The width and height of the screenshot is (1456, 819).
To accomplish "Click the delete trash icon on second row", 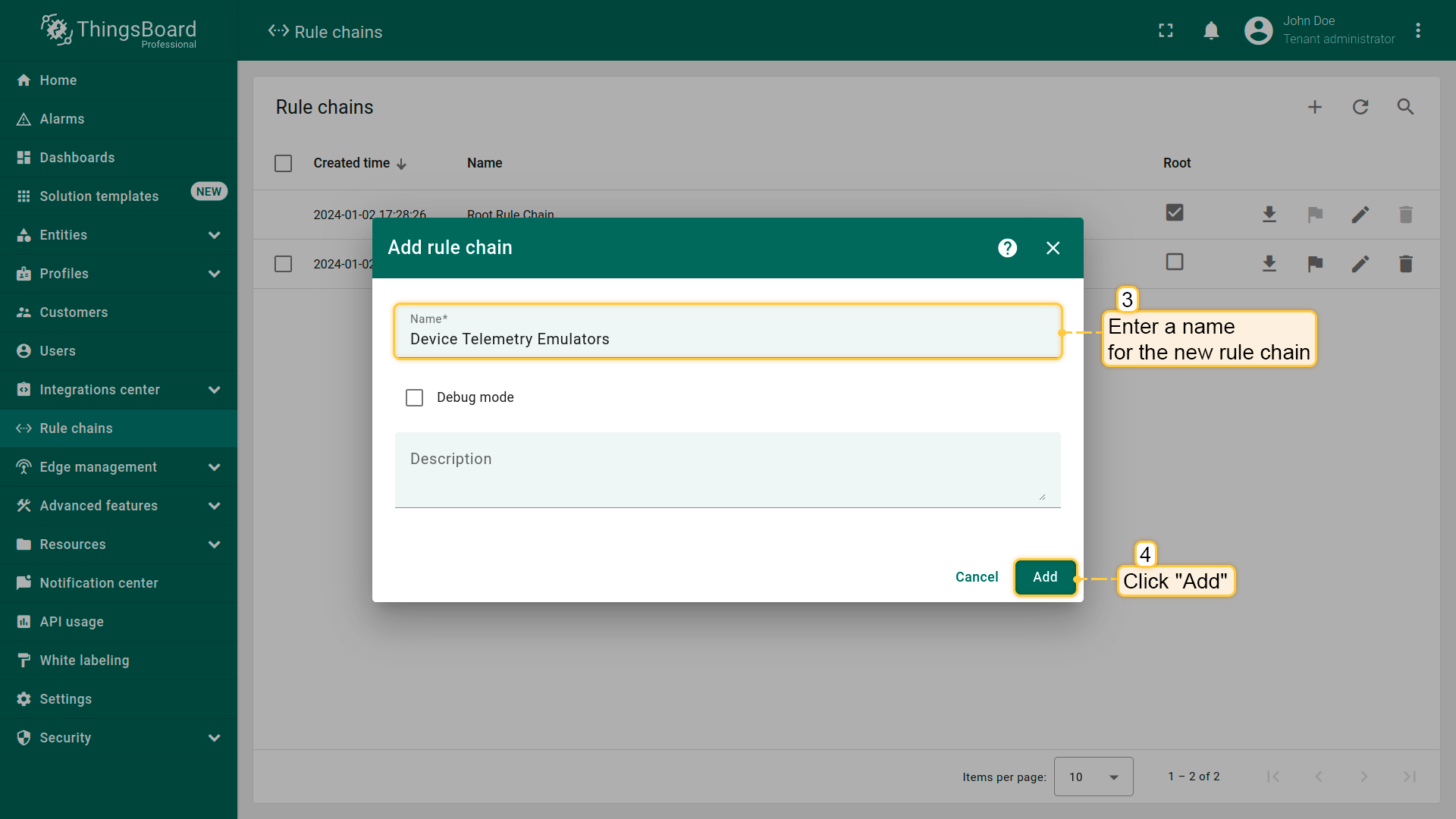I will point(1405,264).
